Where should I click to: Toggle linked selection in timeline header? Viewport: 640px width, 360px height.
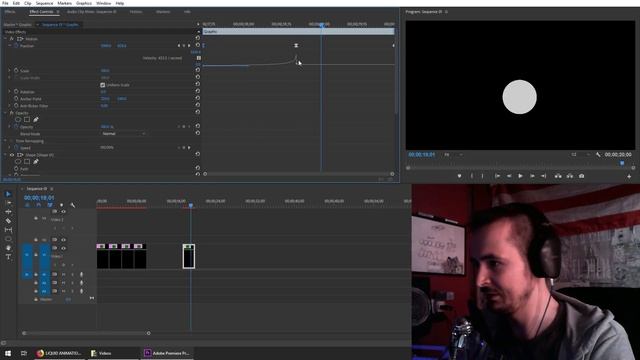(x=50, y=205)
